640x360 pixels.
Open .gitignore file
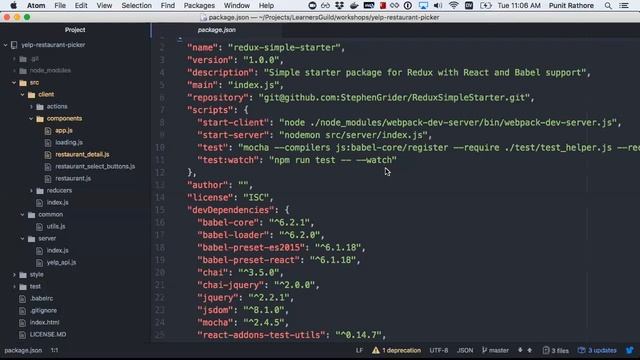click(43, 311)
